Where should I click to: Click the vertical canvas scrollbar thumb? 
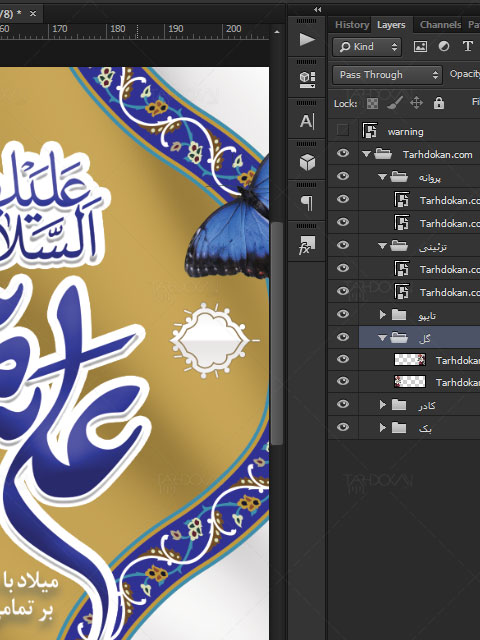277,333
